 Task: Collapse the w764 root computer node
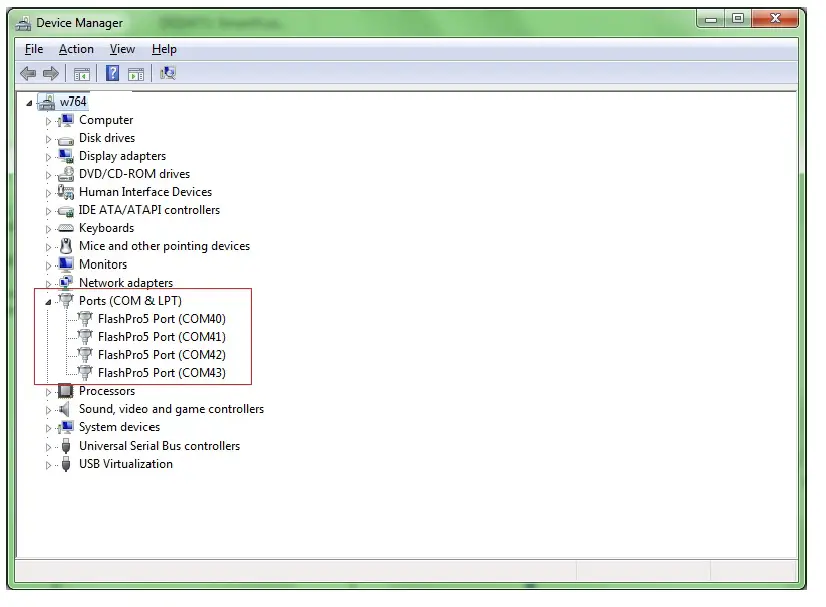pos(28,101)
